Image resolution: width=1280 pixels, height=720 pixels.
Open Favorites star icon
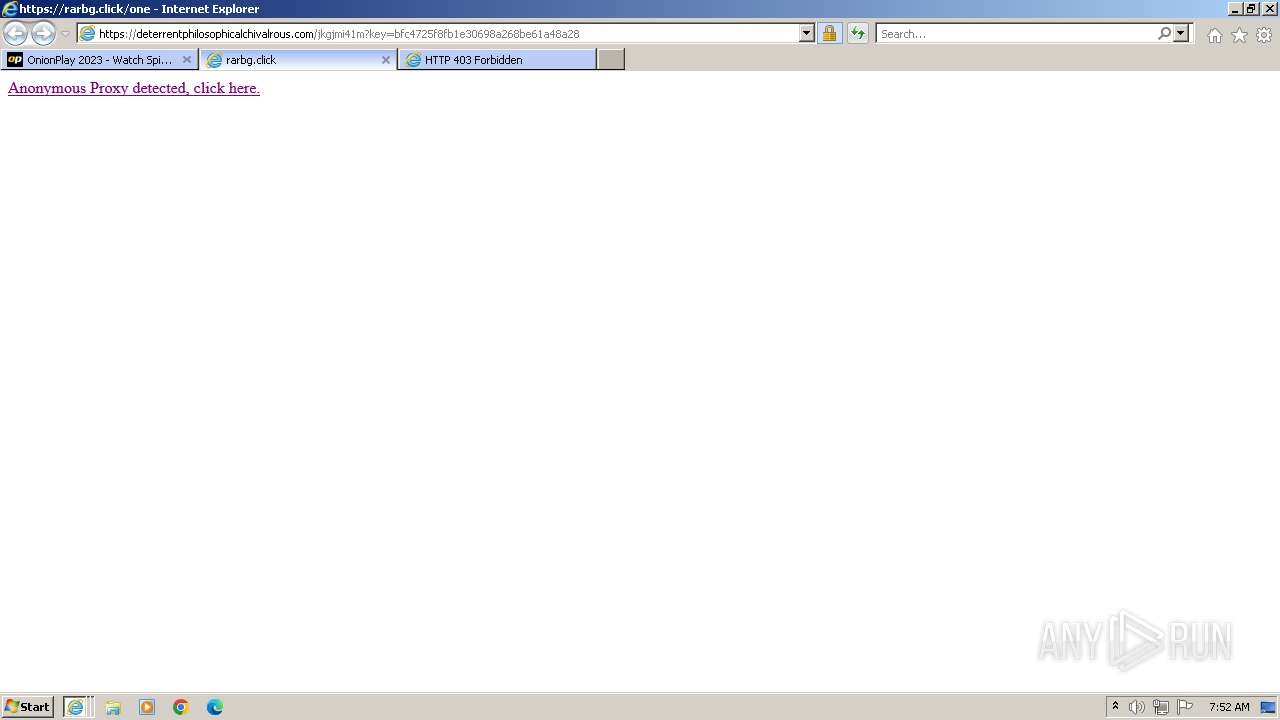[x=1239, y=35]
